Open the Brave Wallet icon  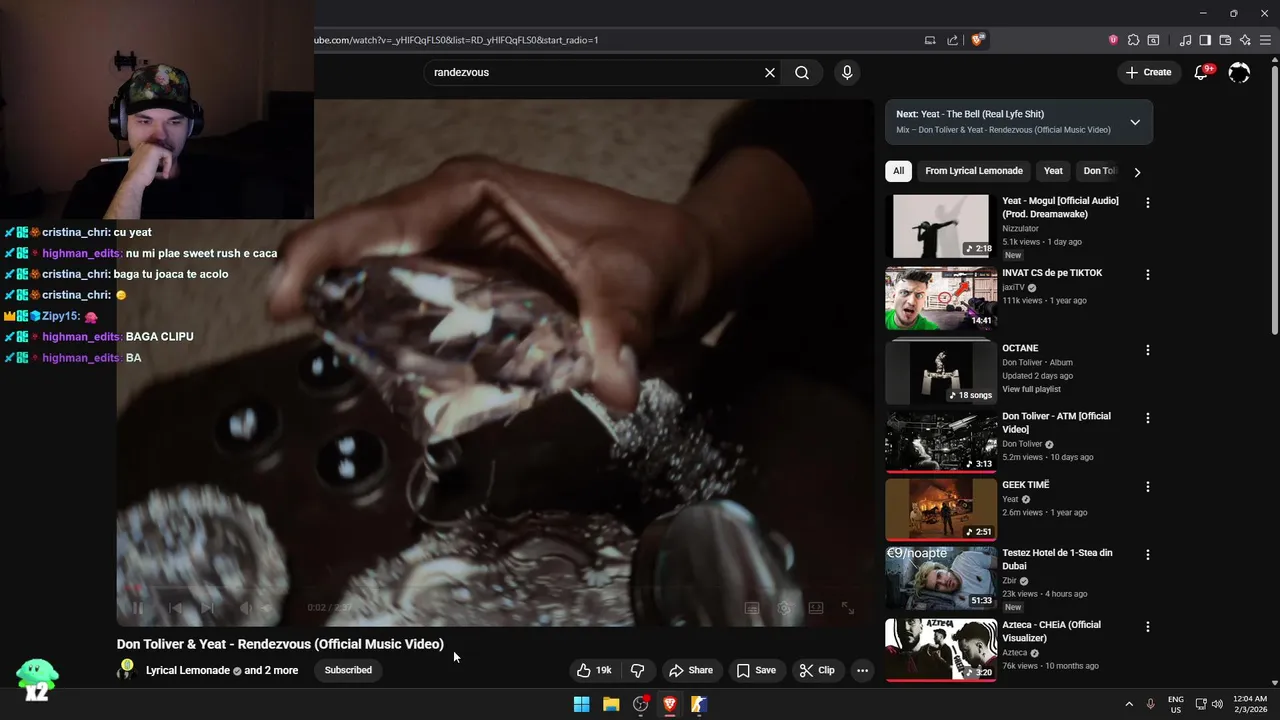pos(1225,40)
